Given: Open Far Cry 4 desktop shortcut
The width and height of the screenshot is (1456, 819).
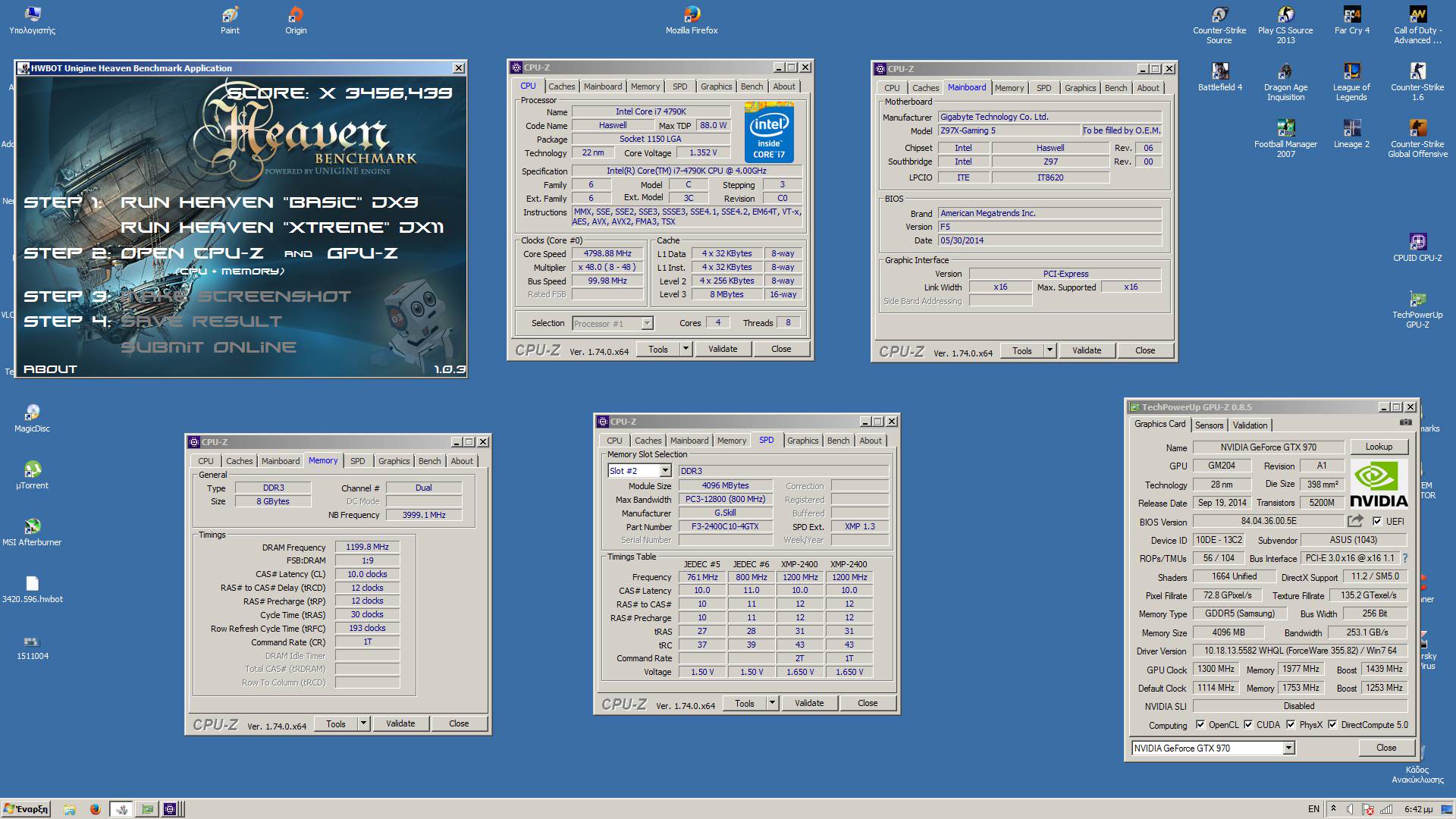Looking at the screenshot, I should (1352, 20).
